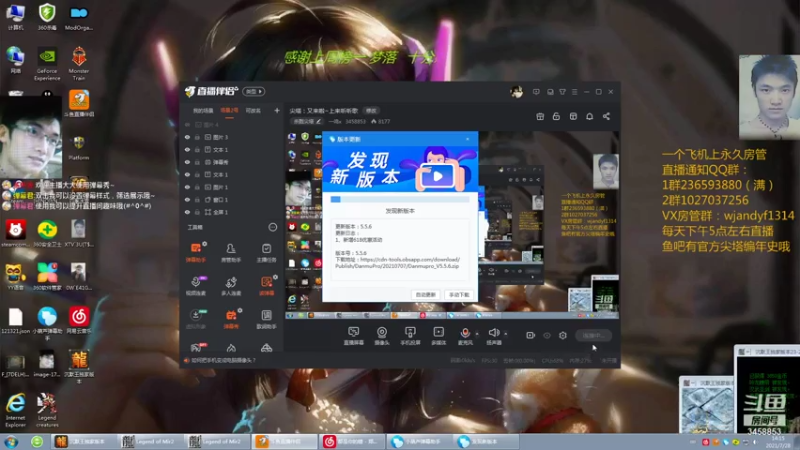The width and height of the screenshot is (800, 450).
Task: Select 121321.json file on desktop
Action: click(x=16, y=320)
